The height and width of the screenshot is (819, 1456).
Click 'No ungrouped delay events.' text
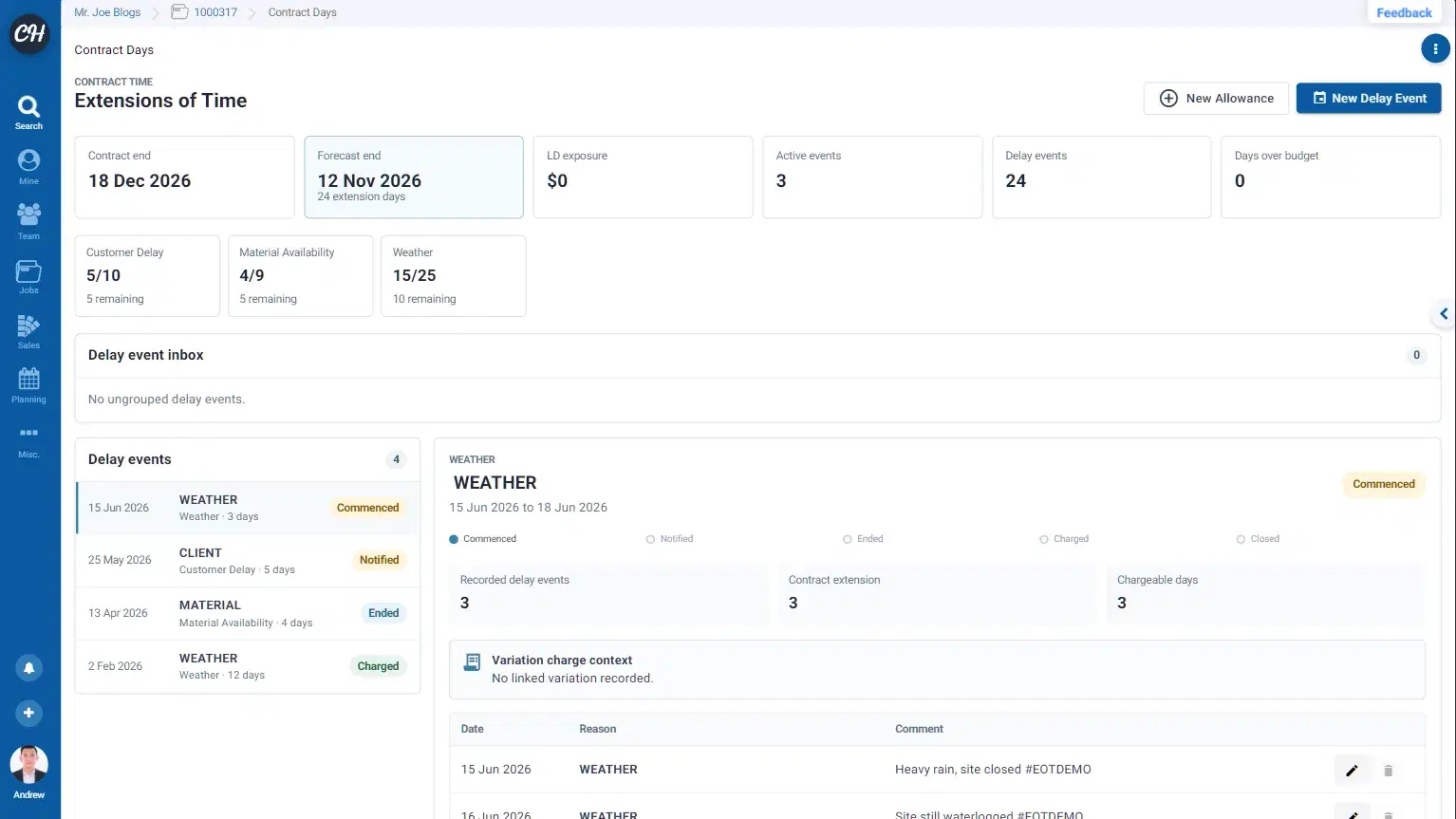166,400
